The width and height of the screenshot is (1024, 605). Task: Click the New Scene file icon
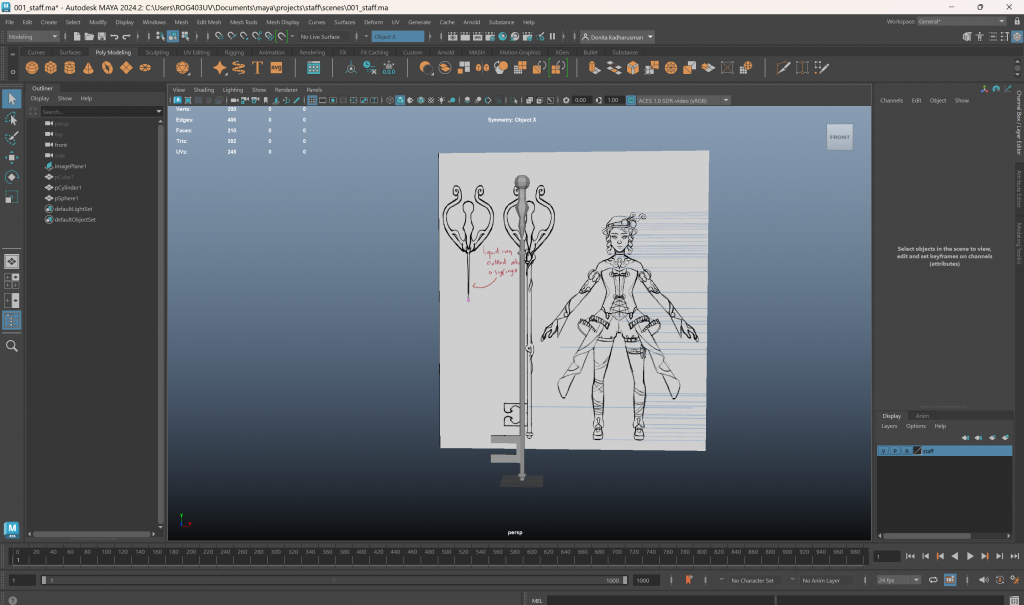[x=77, y=37]
